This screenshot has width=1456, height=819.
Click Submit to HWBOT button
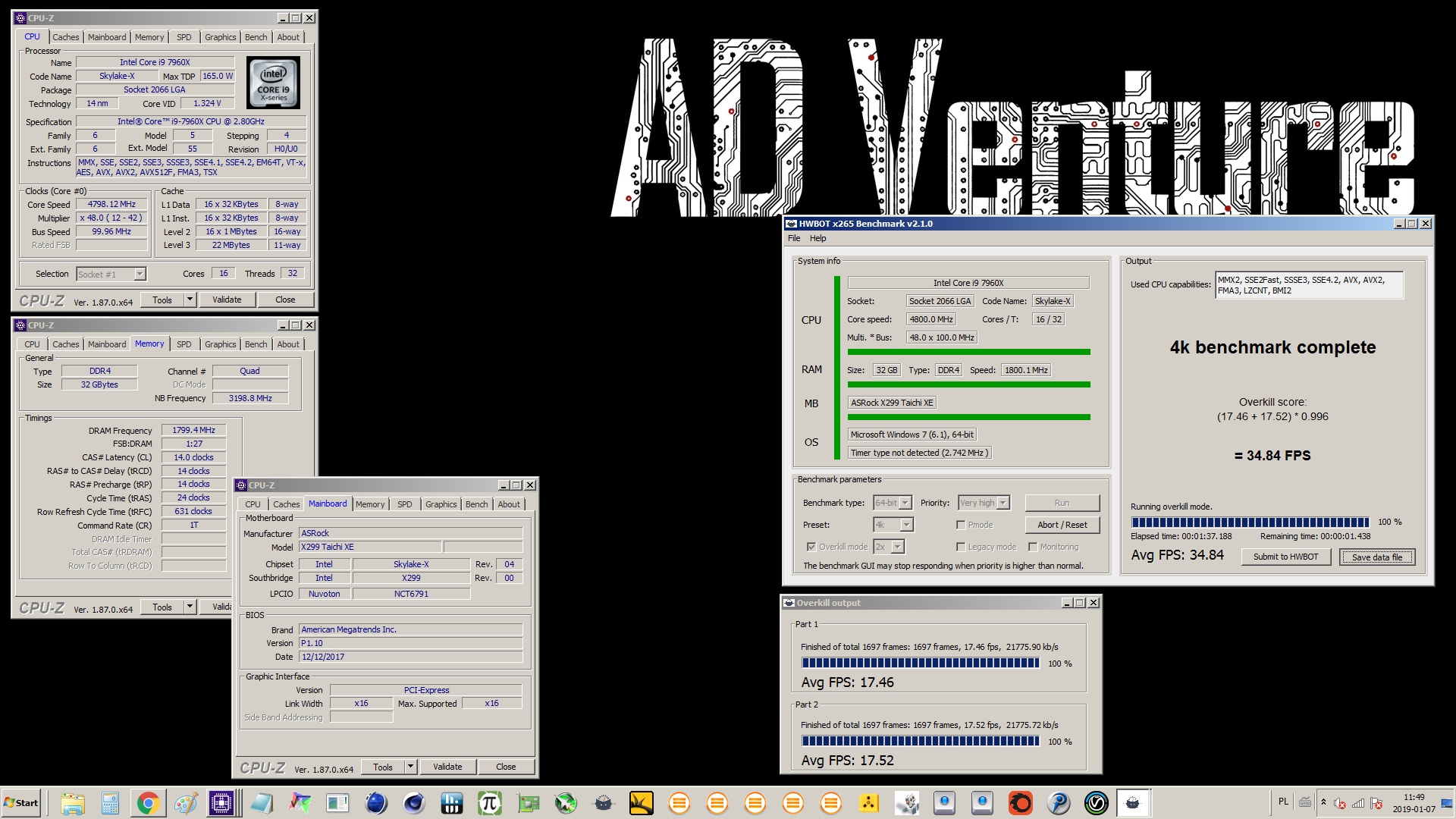[x=1285, y=557]
